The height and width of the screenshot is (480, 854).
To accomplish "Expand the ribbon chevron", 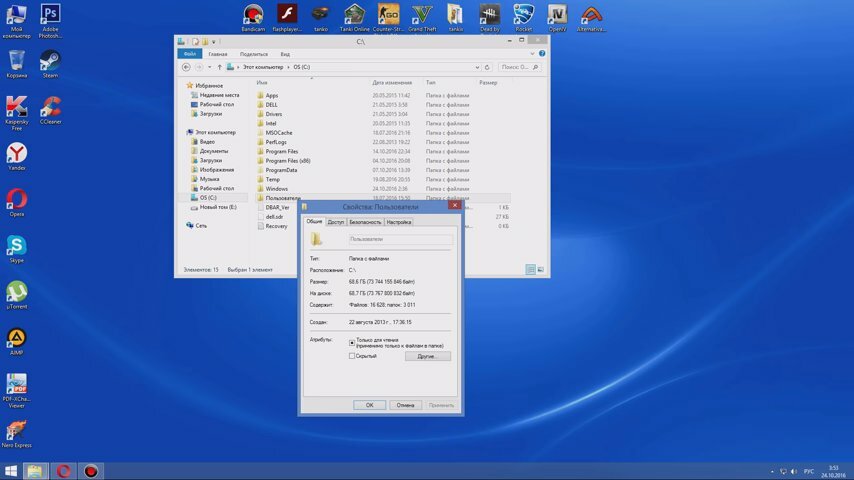I will point(532,53).
